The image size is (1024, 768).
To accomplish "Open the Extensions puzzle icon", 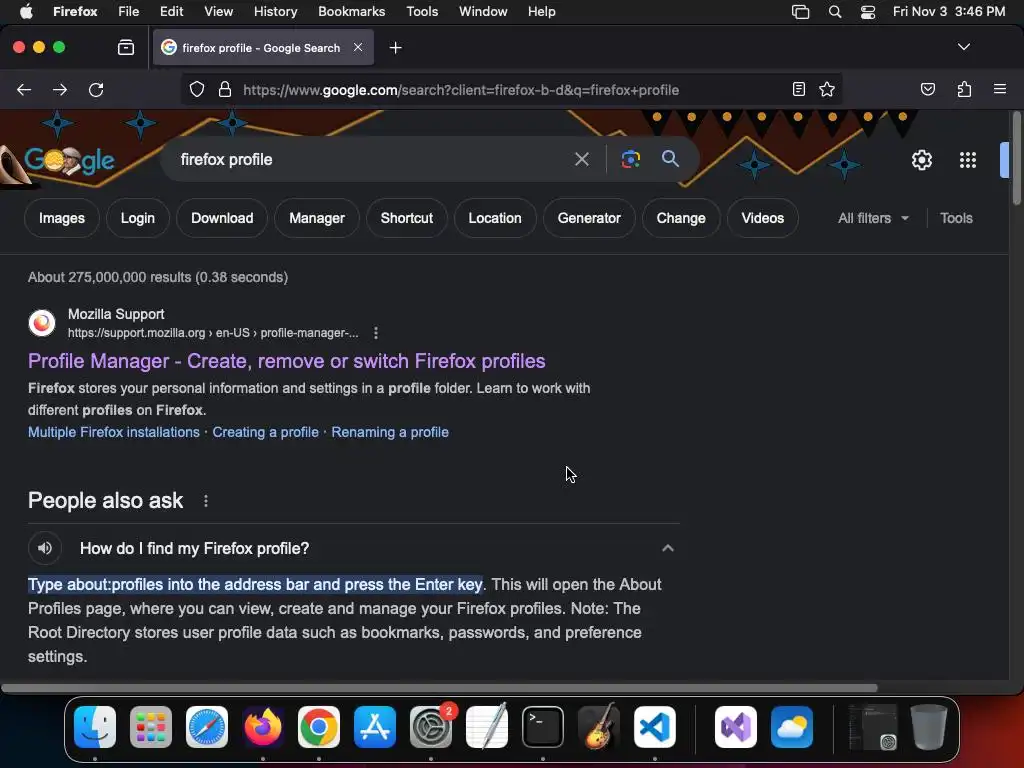I will coord(964,89).
